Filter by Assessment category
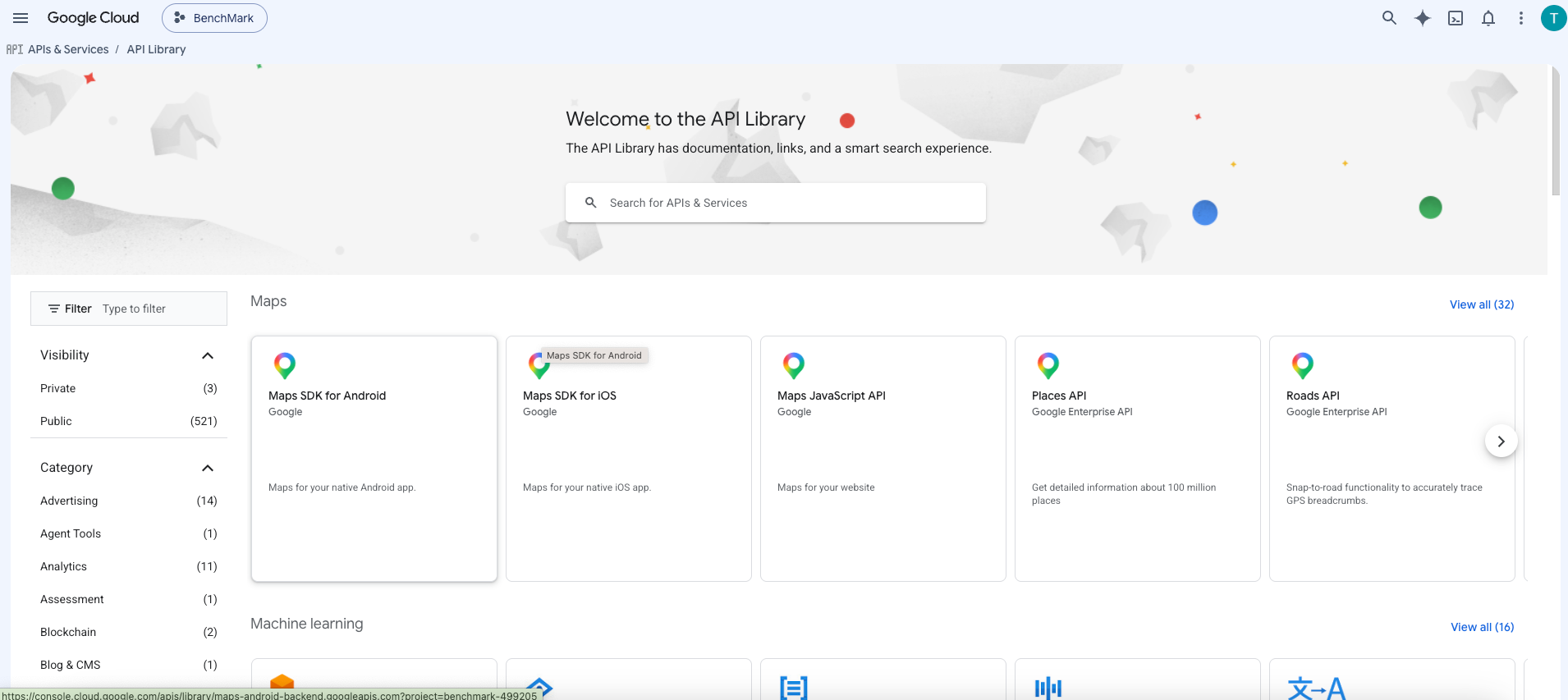This screenshot has height=700, width=1568. pyautogui.click(x=129, y=599)
